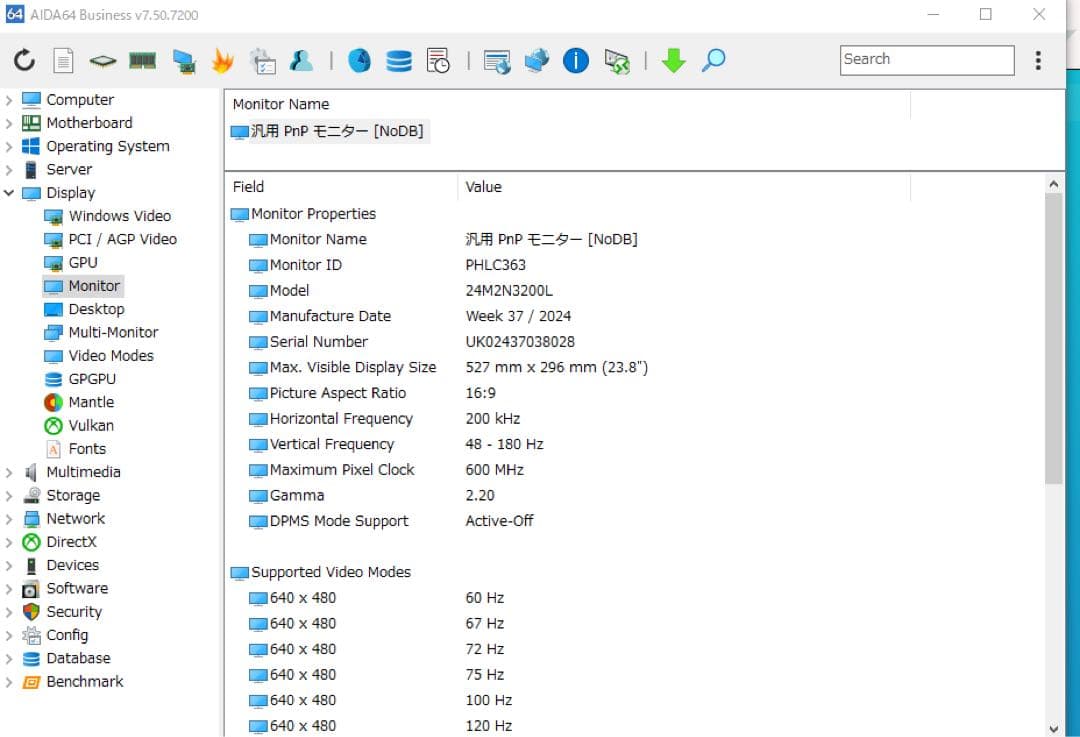
Task: Click the scrollbar down arrow
Action: [1055, 729]
